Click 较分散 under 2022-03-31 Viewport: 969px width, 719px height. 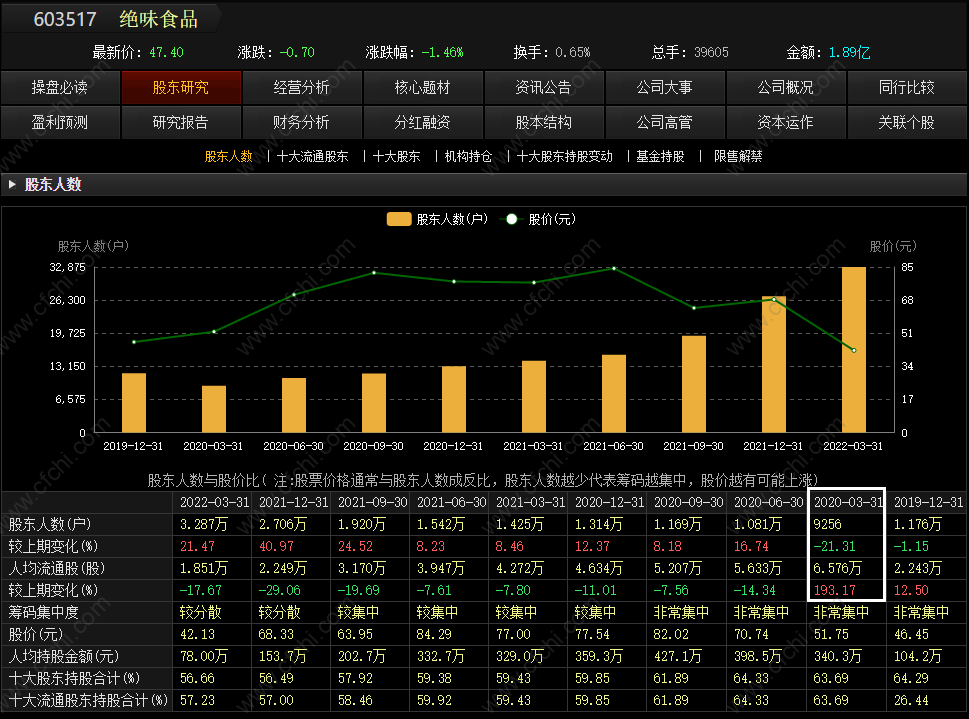pos(201,612)
